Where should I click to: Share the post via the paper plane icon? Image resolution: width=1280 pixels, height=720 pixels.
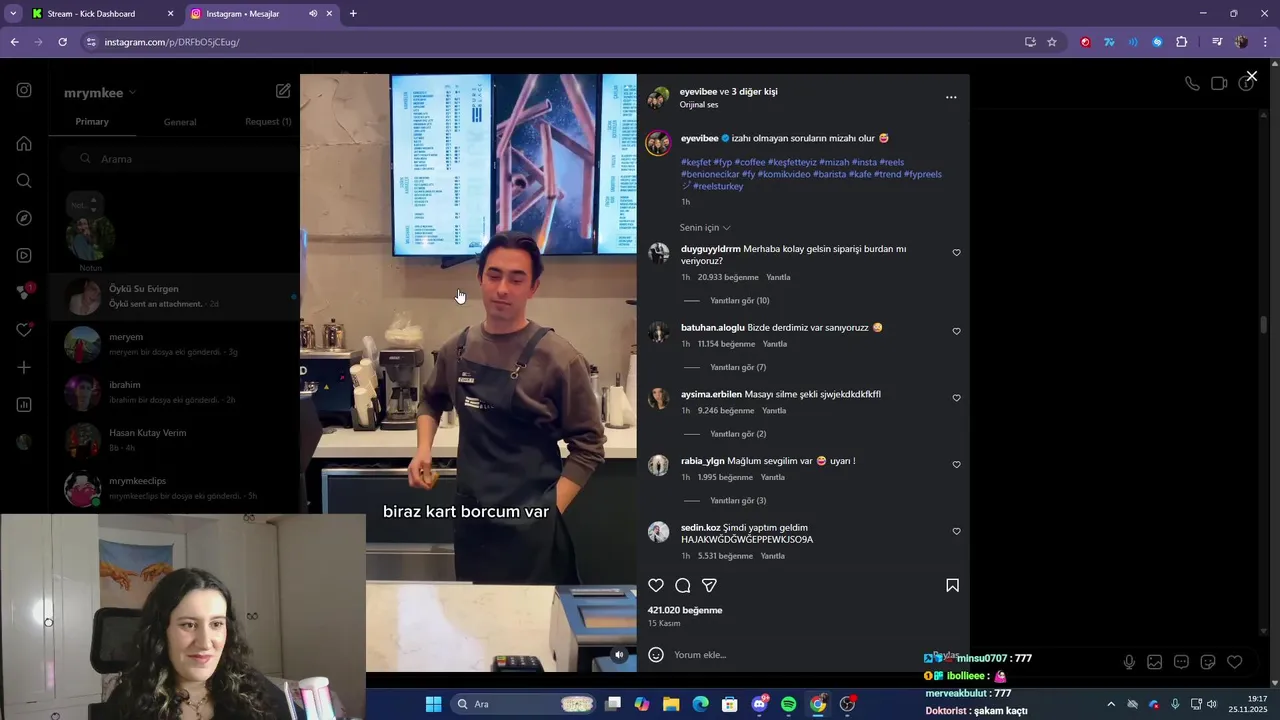pos(709,586)
